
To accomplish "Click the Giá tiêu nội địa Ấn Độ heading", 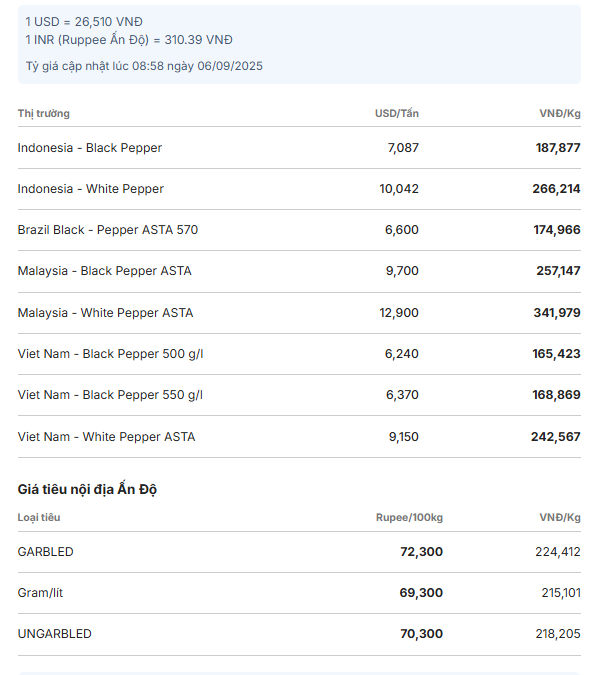I will 87,489.
